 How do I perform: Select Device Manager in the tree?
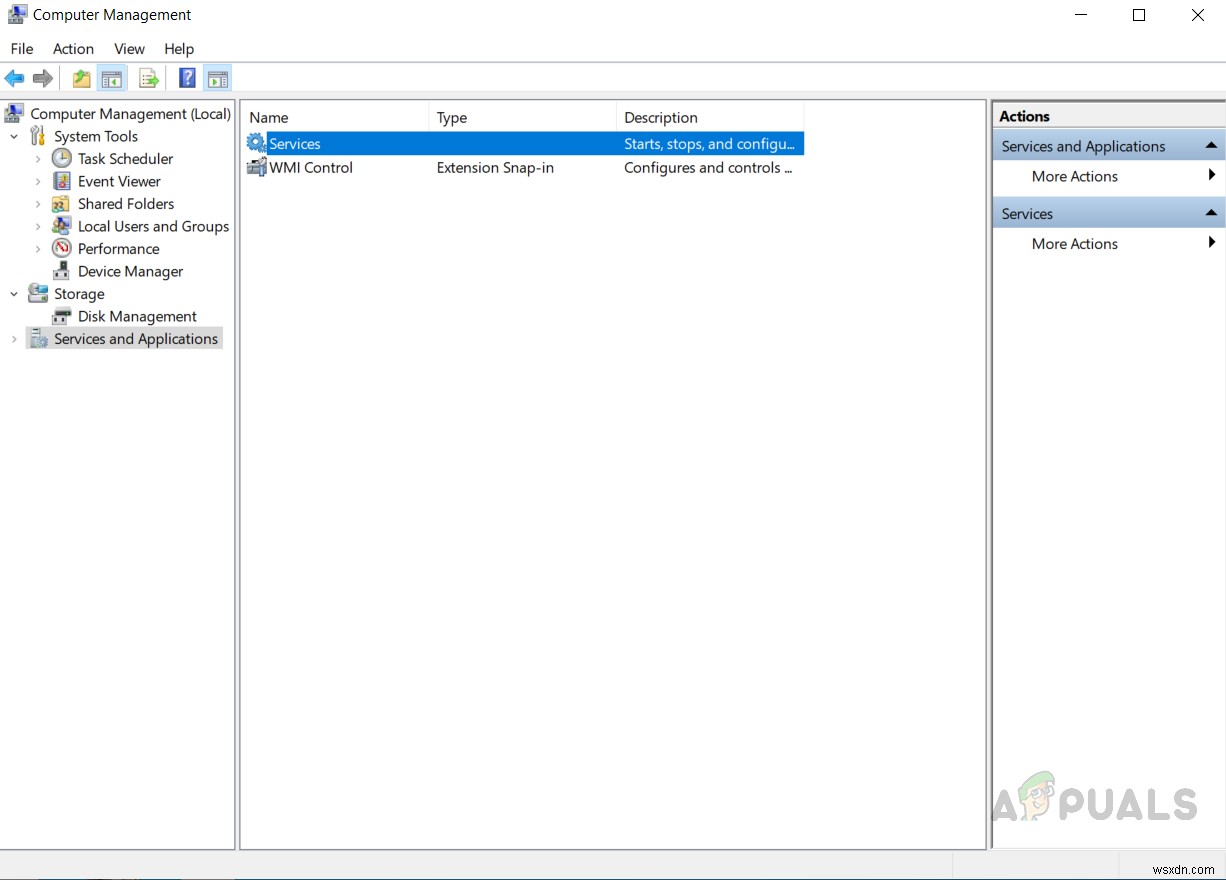click(x=131, y=271)
